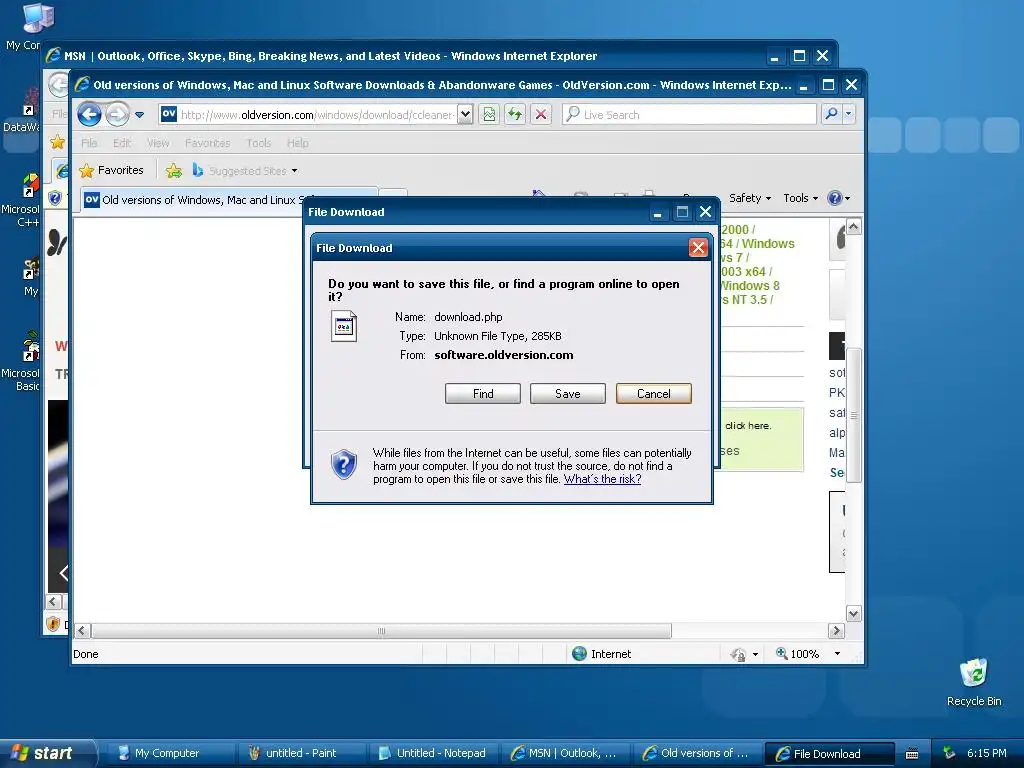The height and width of the screenshot is (768, 1024).
Task: Open Suggested Sites dropdown
Action: tap(245, 171)
